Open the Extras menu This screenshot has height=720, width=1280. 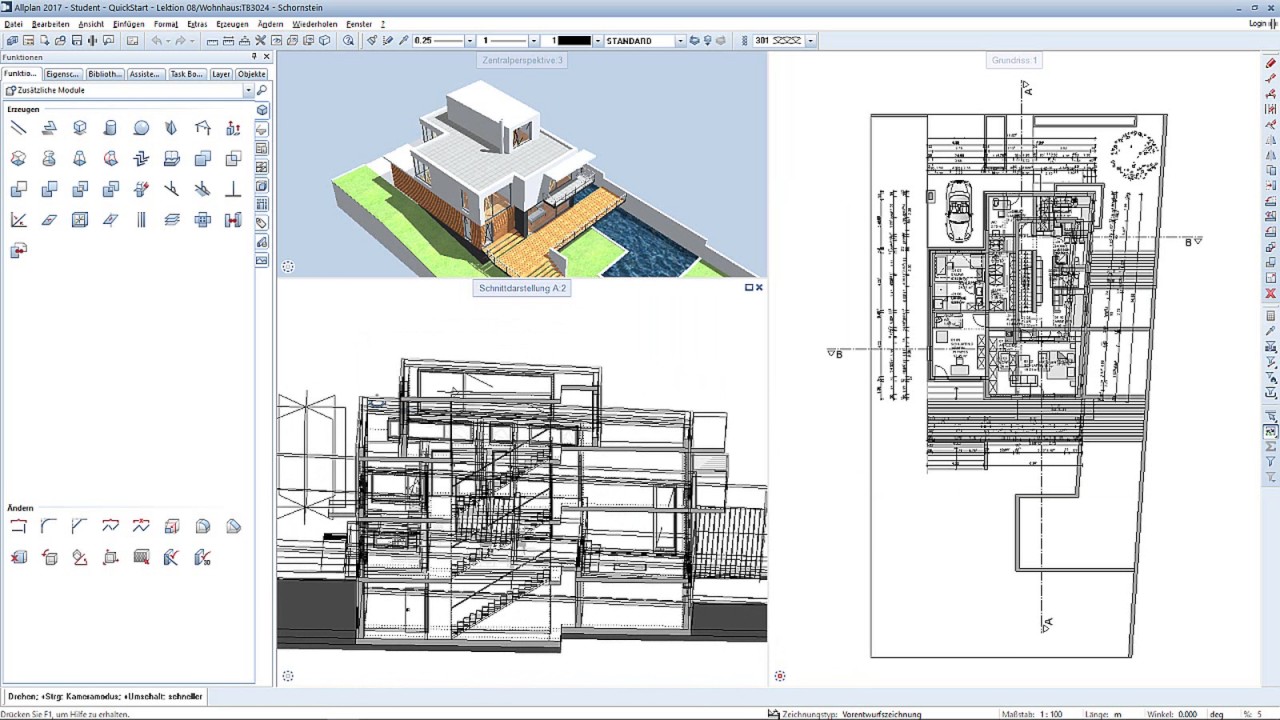[197, 24]
